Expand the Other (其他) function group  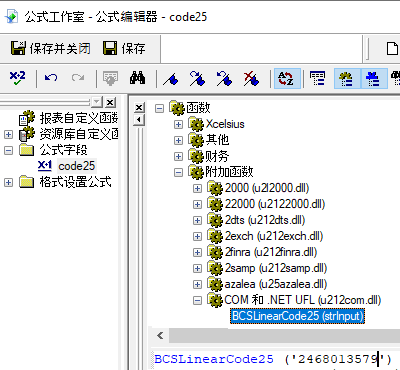click(x=178, y=140)
